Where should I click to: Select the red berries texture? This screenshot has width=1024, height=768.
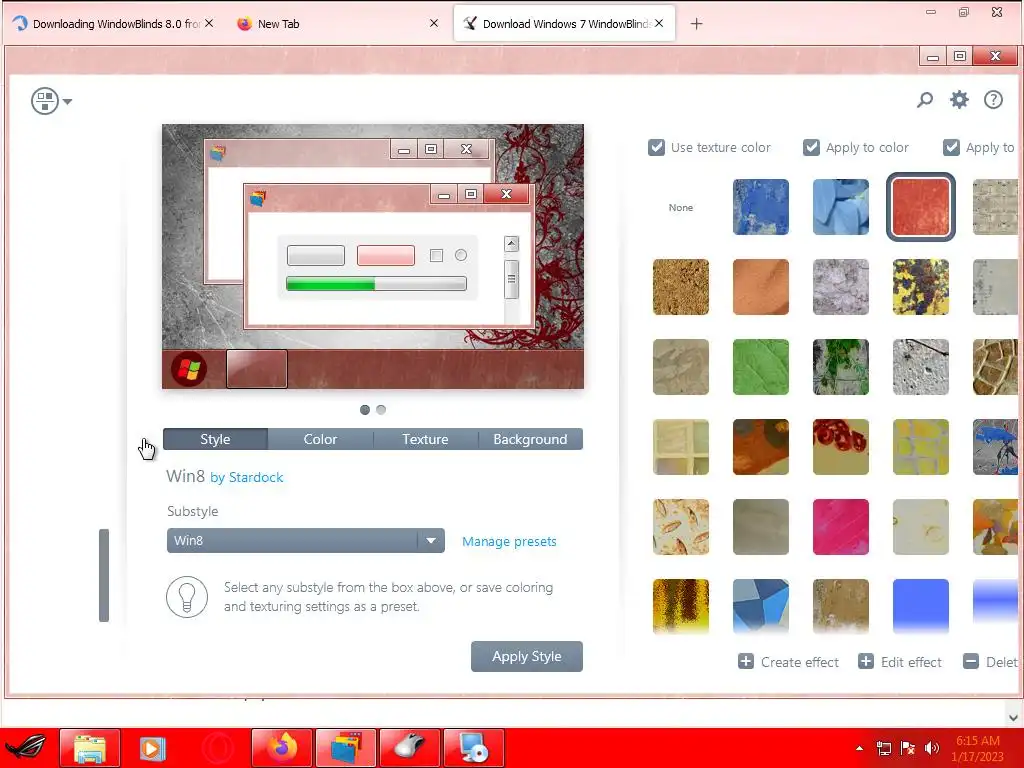840,447
